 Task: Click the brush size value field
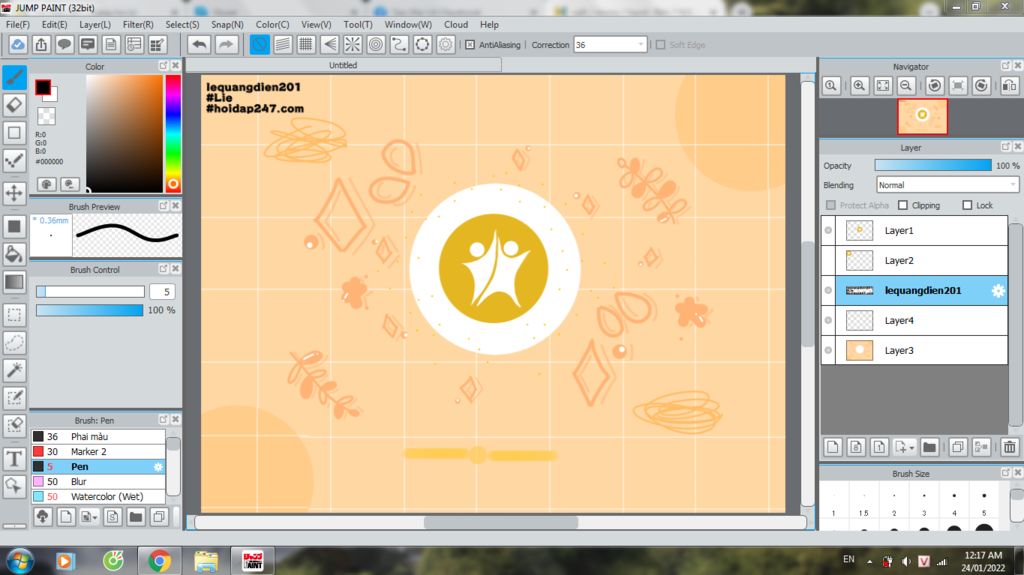click(163, 291)
